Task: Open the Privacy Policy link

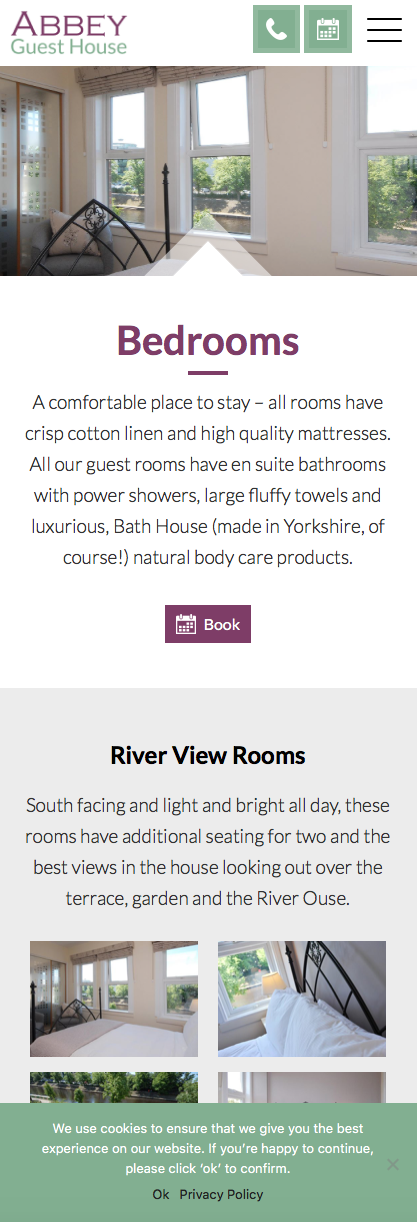Action: coord(222,1194)
